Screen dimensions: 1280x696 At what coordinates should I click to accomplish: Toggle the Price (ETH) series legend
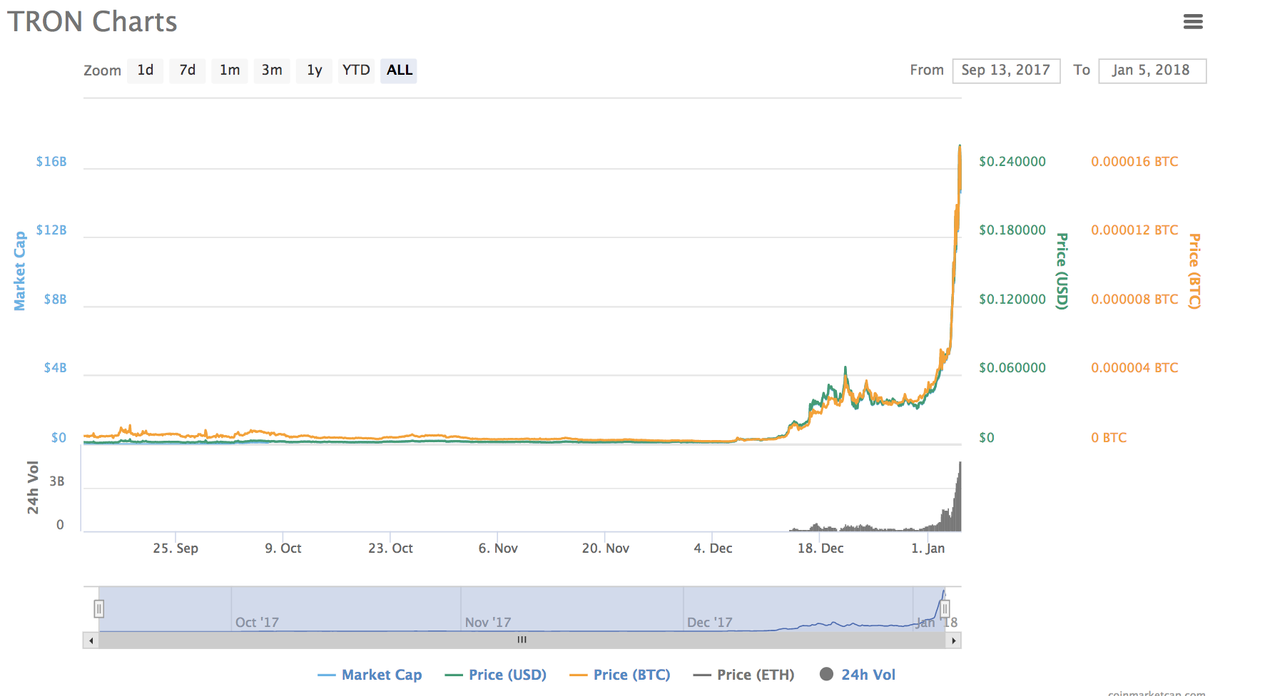(x=743, y=675)
